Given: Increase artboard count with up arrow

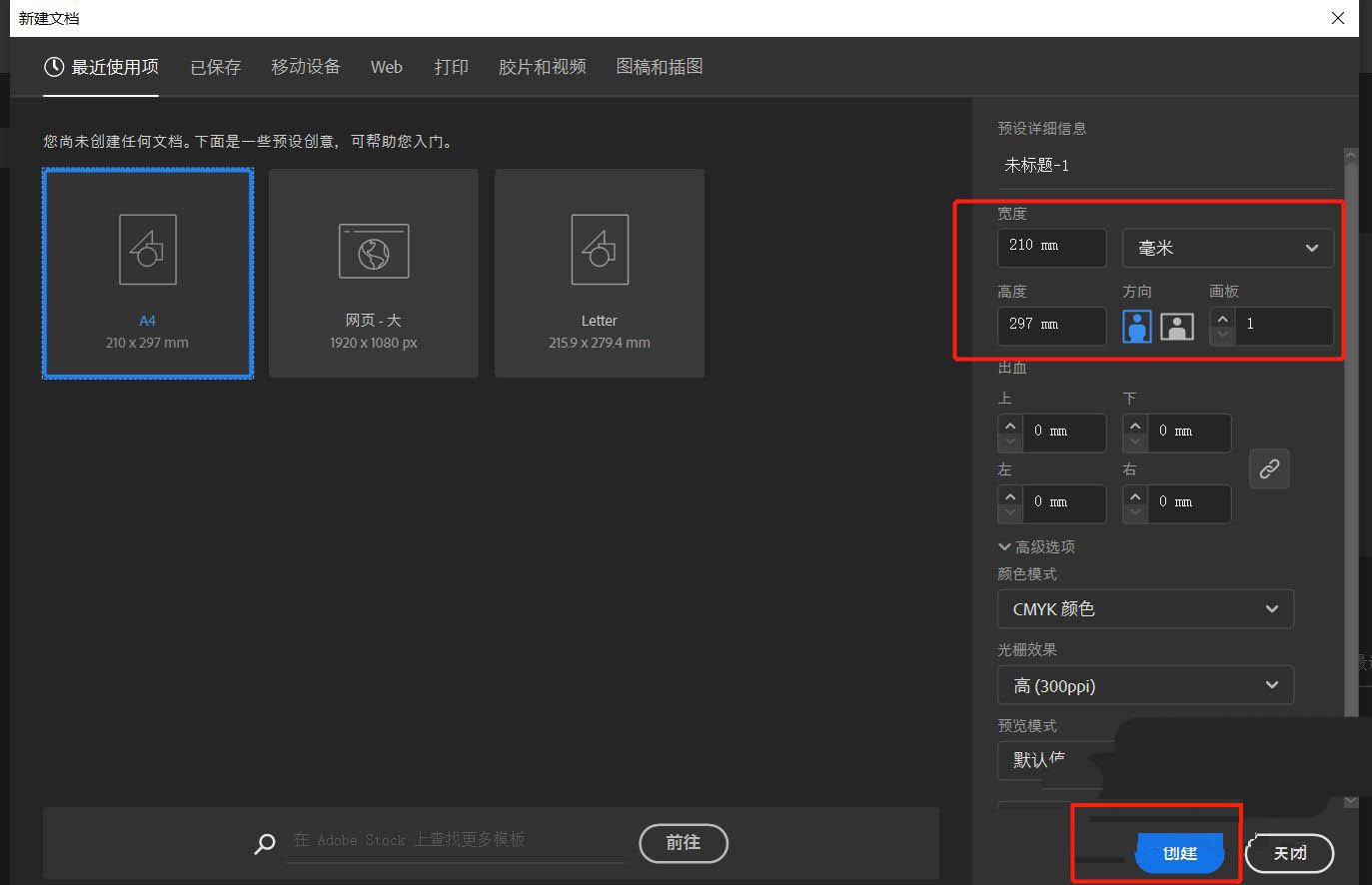Looking at the screenshot, I should (1221, 320).
